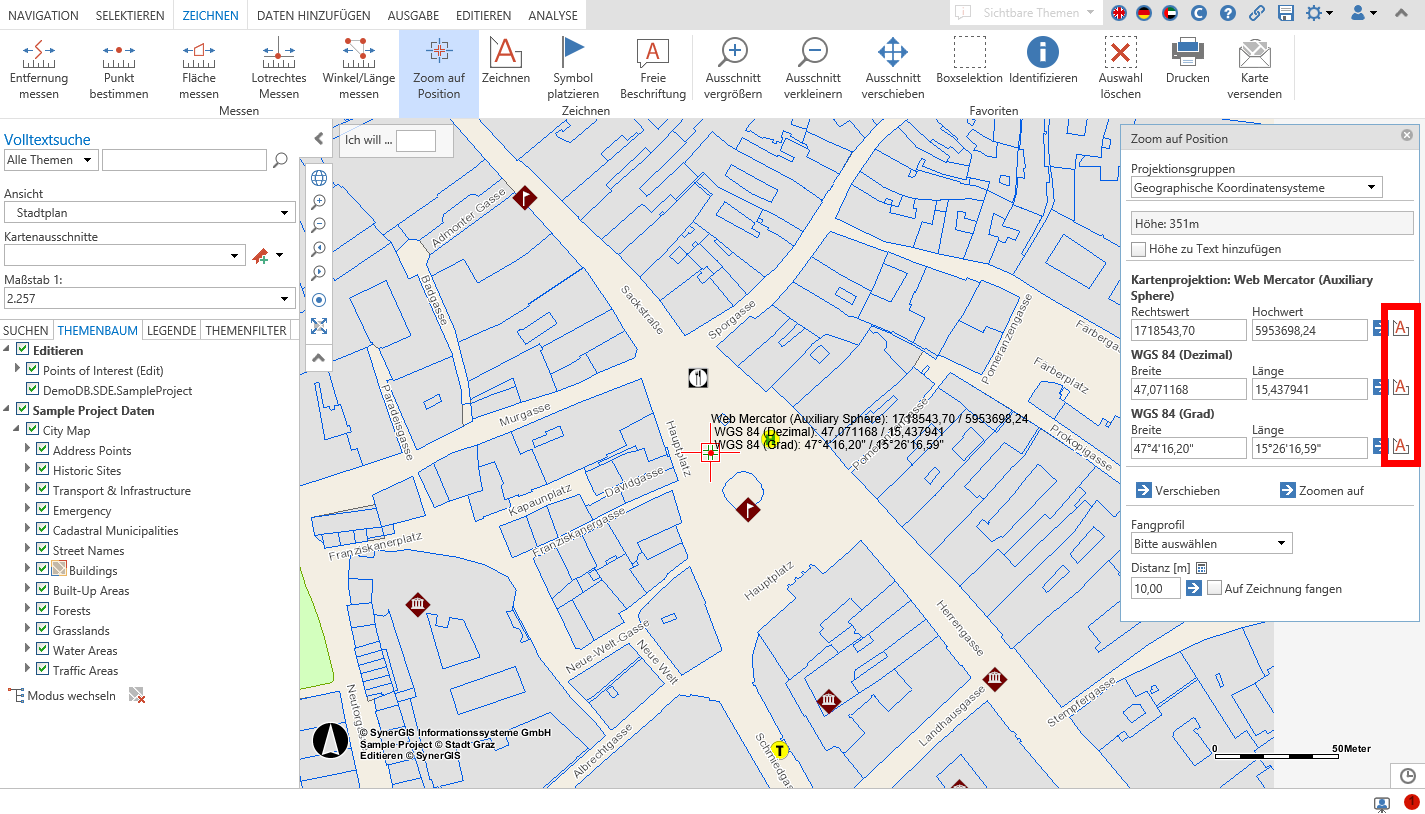
Task: Open the Projektionsgruppen dropdown
Action: 1256,187
